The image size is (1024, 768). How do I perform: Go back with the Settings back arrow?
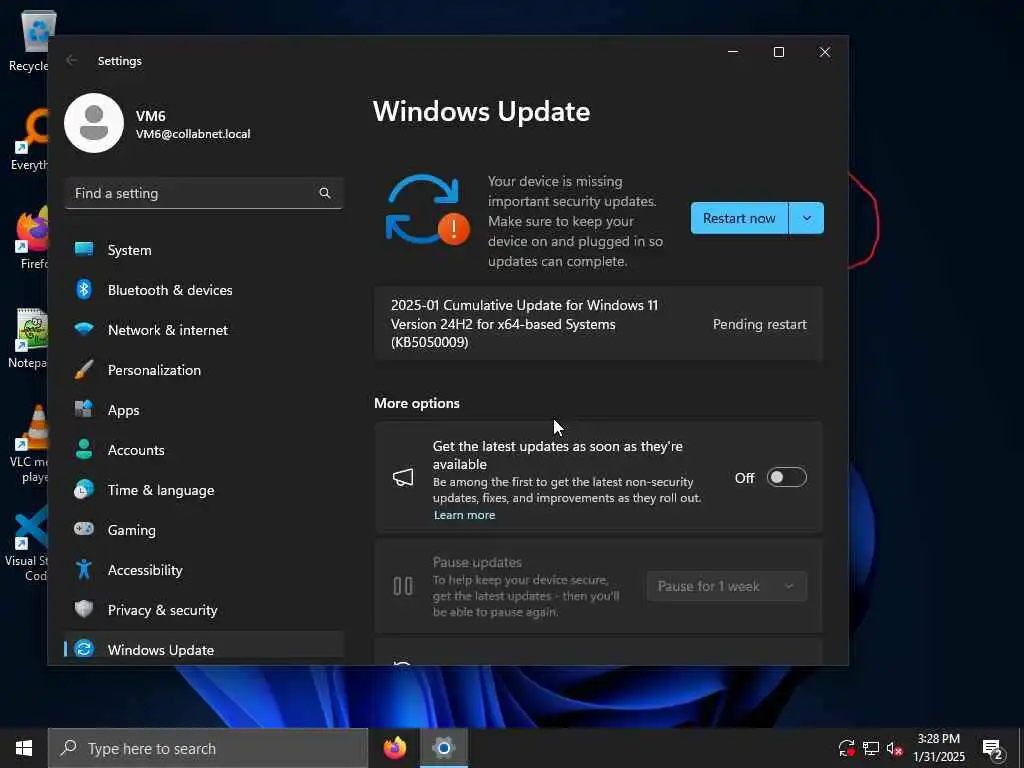point(71,60)
